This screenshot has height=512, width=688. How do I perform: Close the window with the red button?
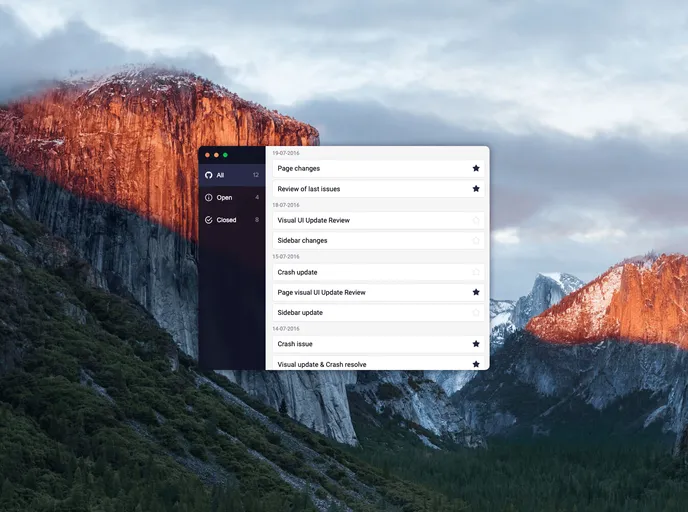(x=207, y=155)
